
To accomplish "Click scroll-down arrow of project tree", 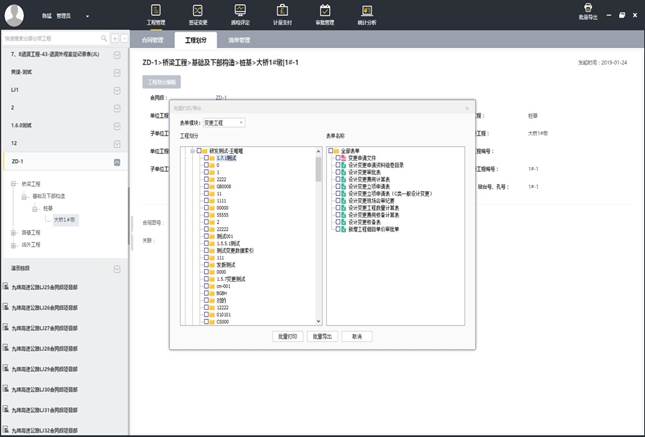I will pos(318,321).
